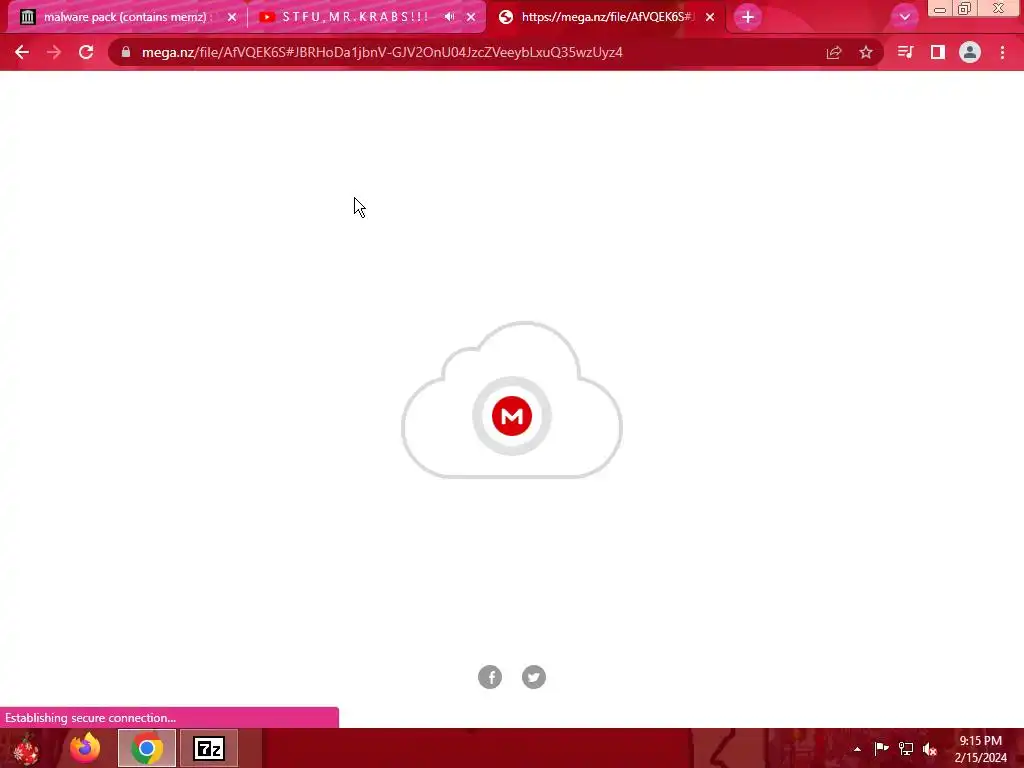Open the Chrome profile avatar
The width and height of the screenshot is (1024, 768).
point(970,52)
